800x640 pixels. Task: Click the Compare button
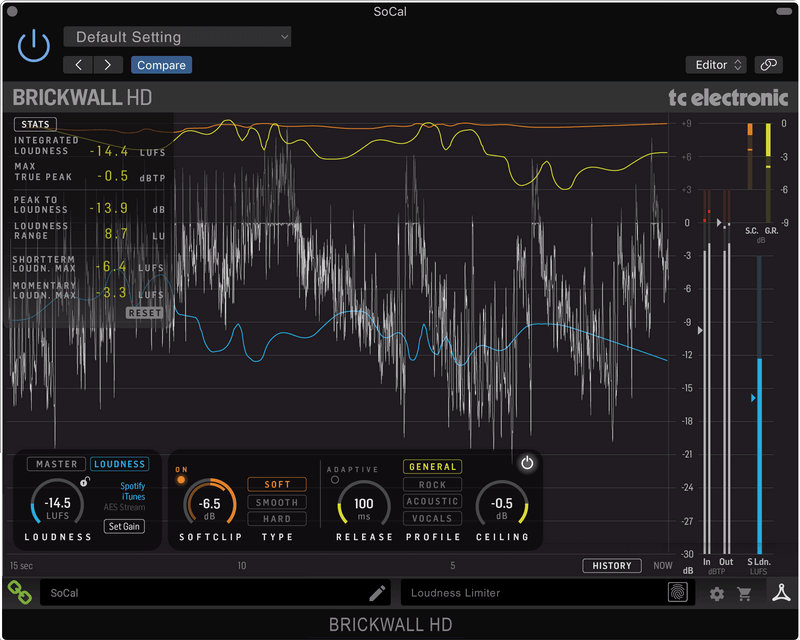click(x=161, y=65)
